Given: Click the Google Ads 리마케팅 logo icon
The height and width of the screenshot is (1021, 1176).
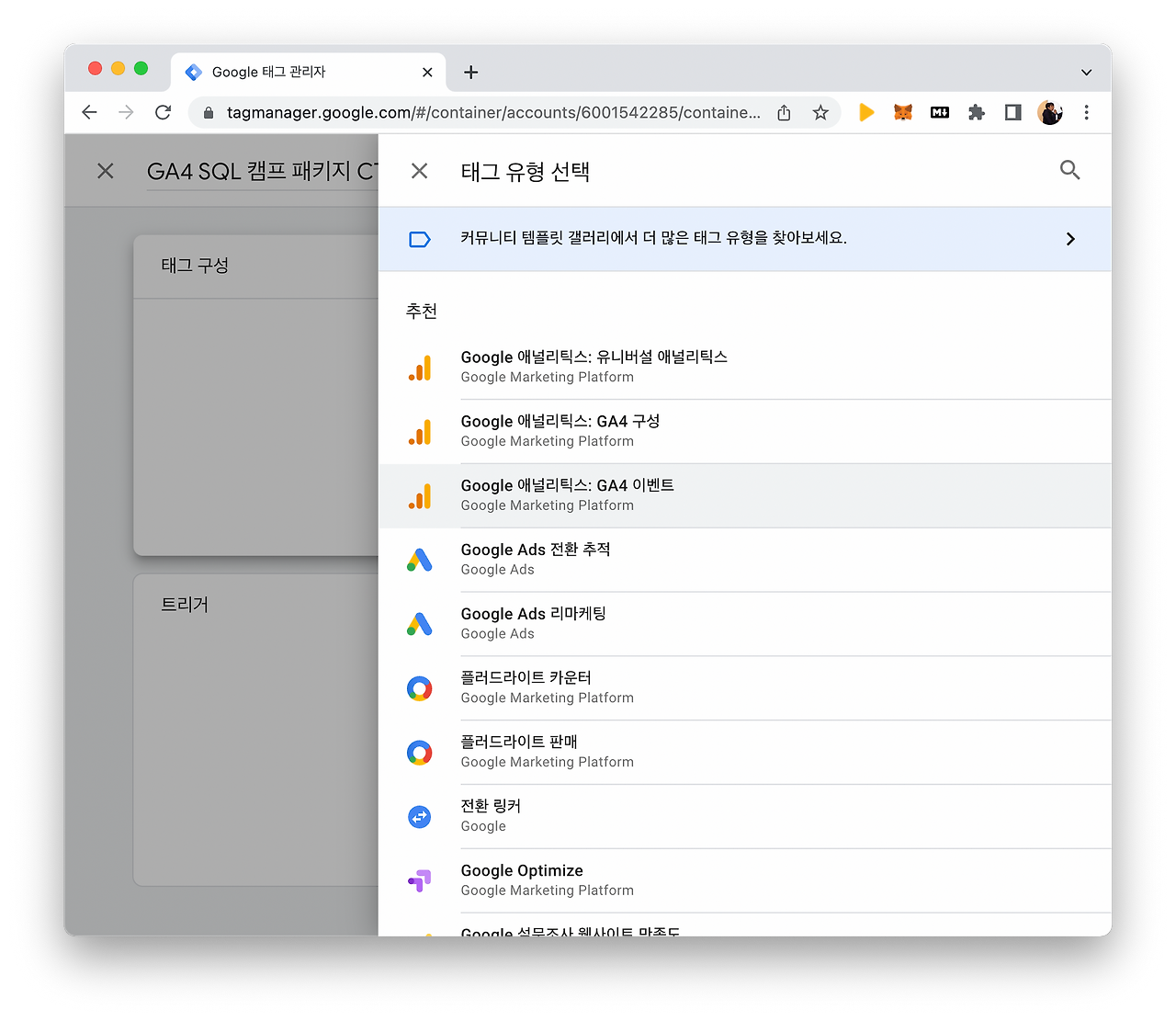Looking at the screenshot, I should tap(420, 624).
